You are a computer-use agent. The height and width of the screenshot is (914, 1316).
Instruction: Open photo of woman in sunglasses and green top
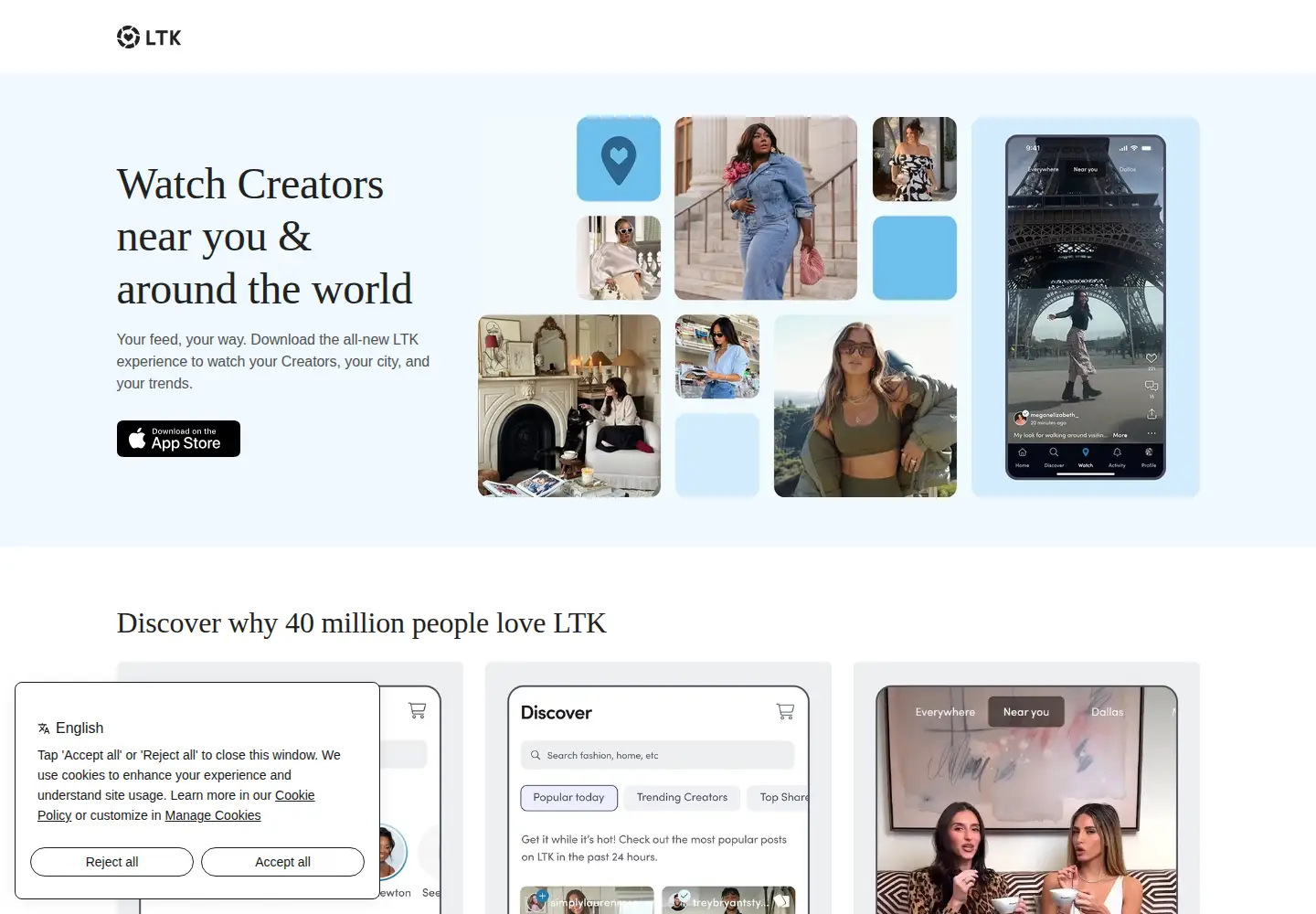865,406
